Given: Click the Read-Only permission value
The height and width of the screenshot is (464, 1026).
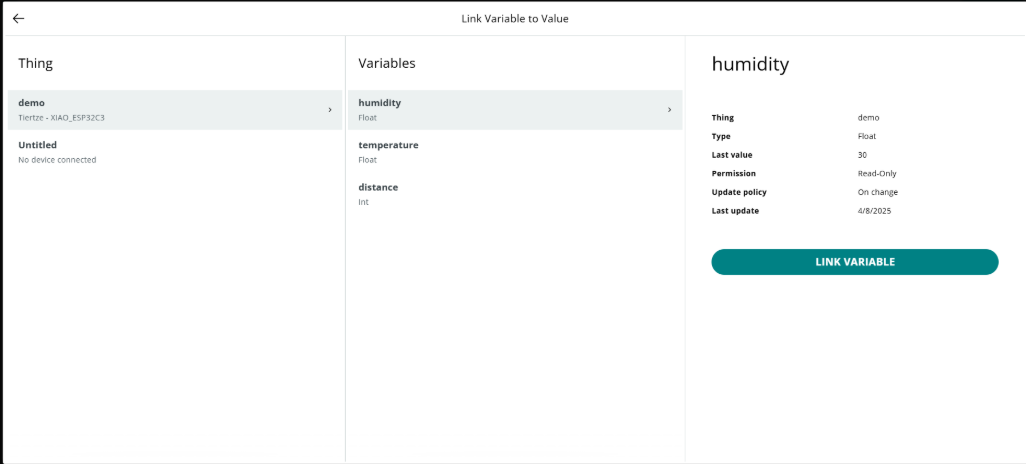Looking at the screenshot, I should [877, 173].
